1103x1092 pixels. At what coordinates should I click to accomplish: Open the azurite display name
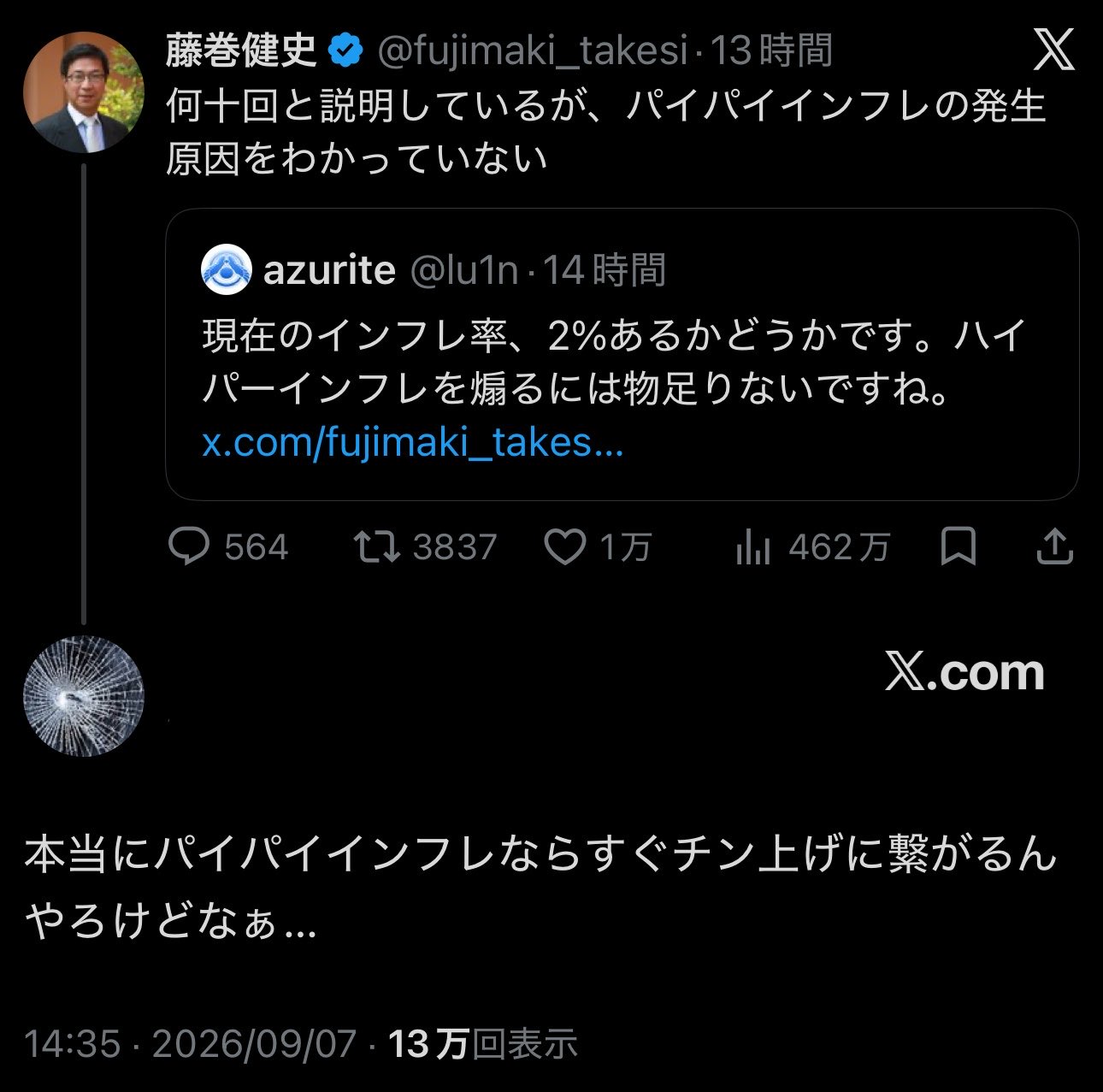[329, 270]
